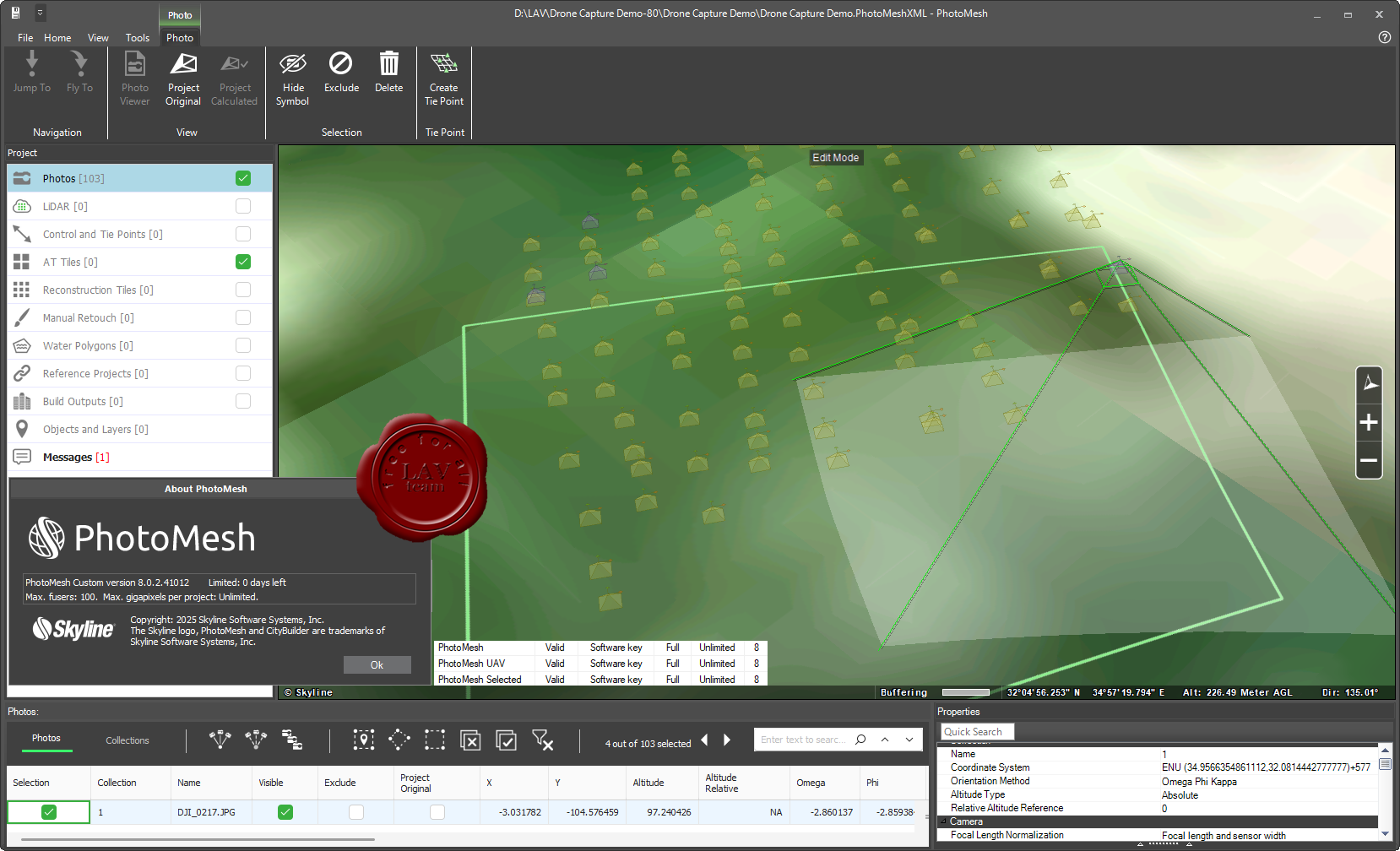1400x851 pixels.
Task: Click the clear filter funnel icon
Action: point(543,740)
